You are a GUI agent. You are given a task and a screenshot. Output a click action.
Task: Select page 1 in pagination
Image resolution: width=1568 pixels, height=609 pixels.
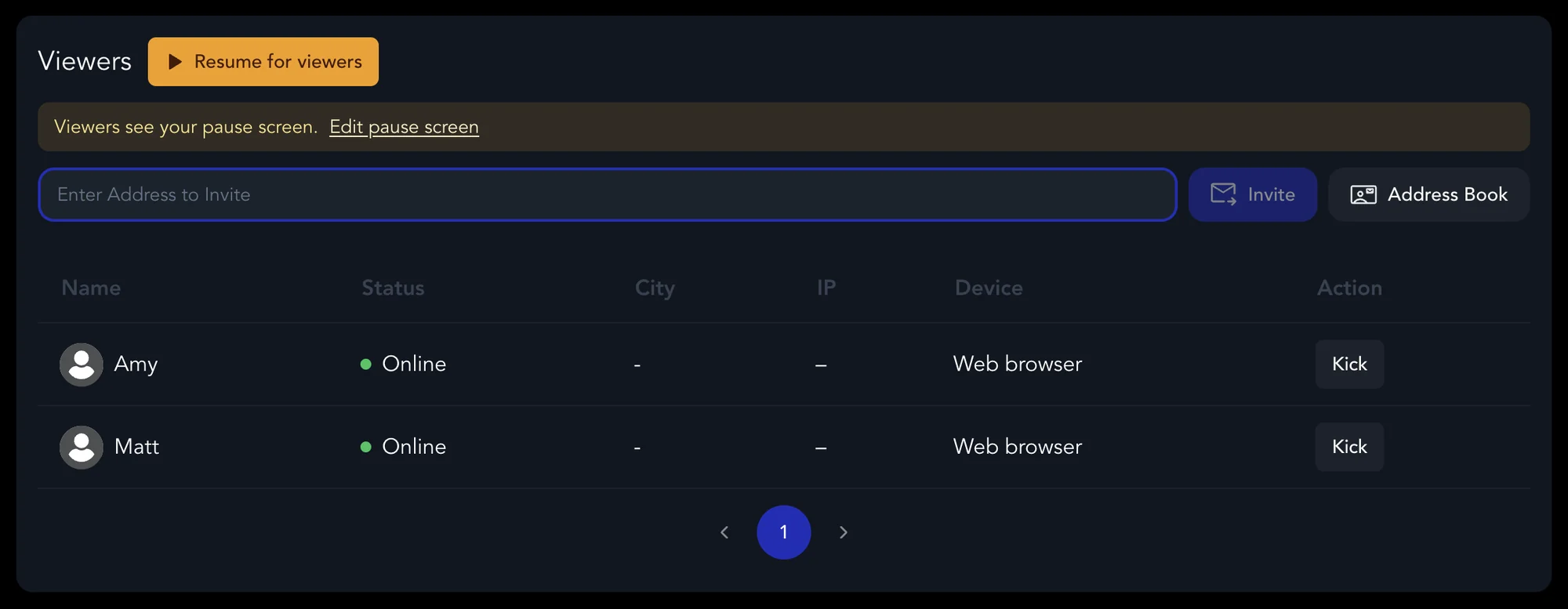tap(783, 532)
